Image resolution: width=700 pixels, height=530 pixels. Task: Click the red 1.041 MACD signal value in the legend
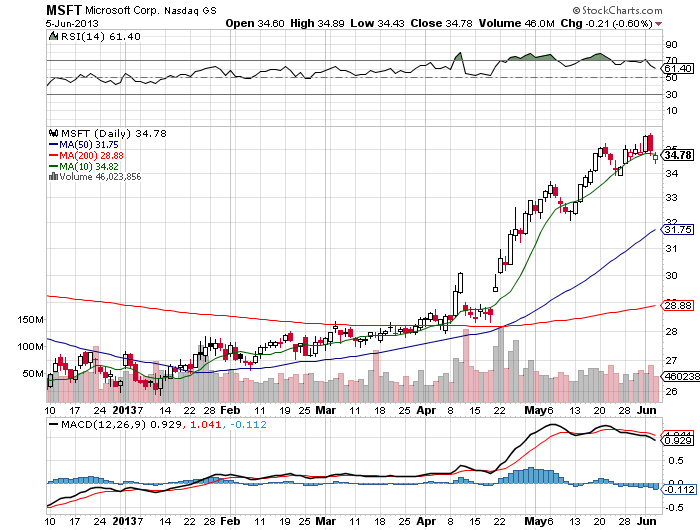tap(206, 424)
